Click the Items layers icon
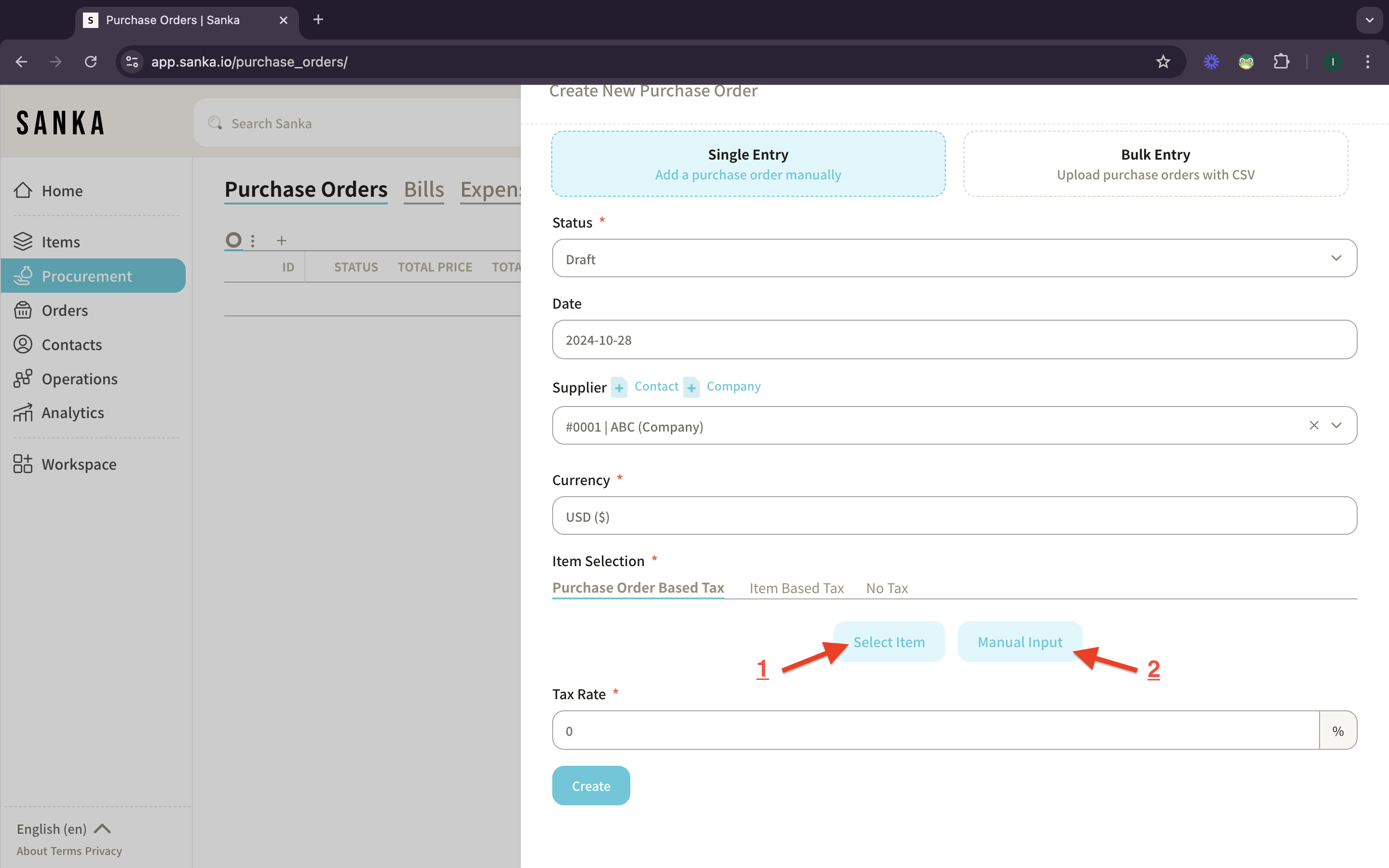The height and width of the screenshot is (868, 1389). point(23,242)
